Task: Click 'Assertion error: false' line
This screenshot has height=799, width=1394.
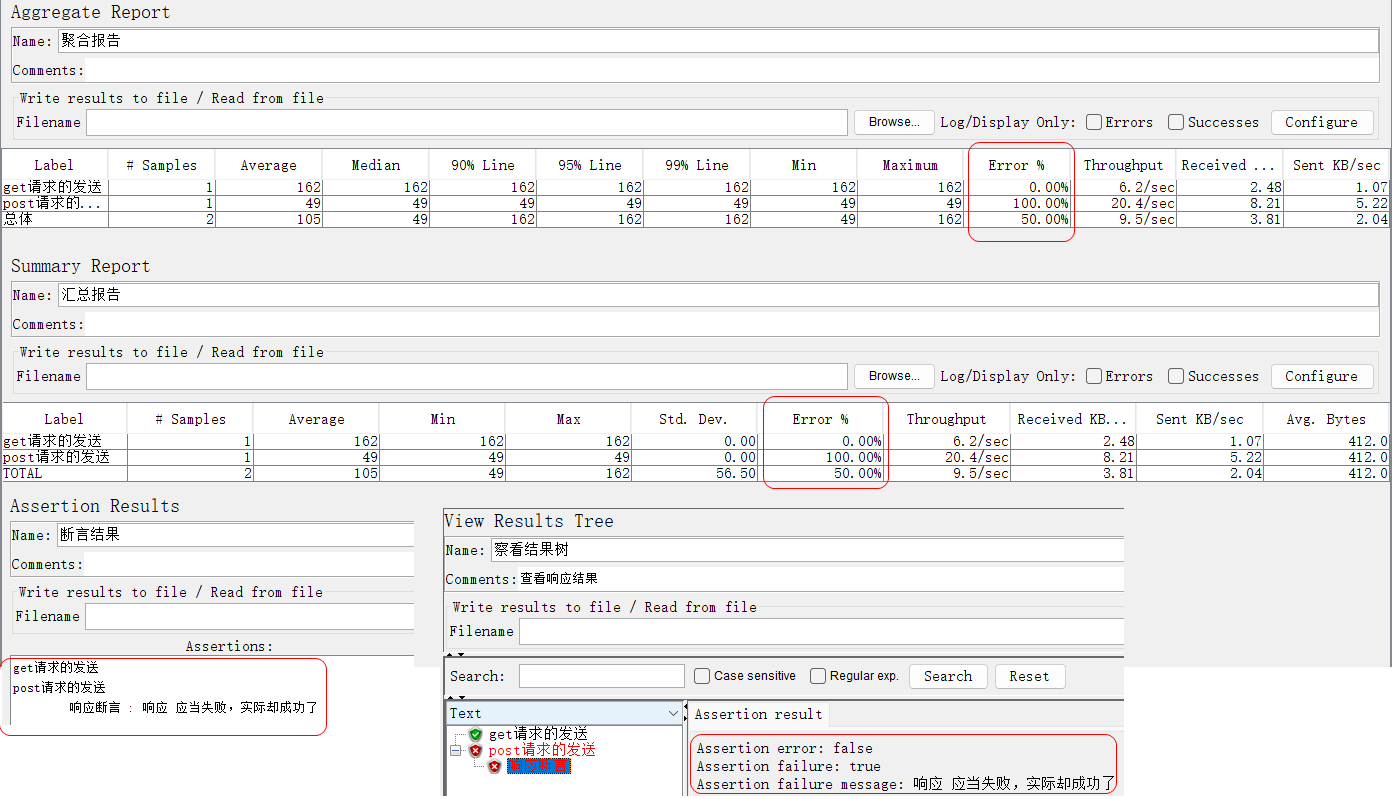Action: click(x=784, y=748)
